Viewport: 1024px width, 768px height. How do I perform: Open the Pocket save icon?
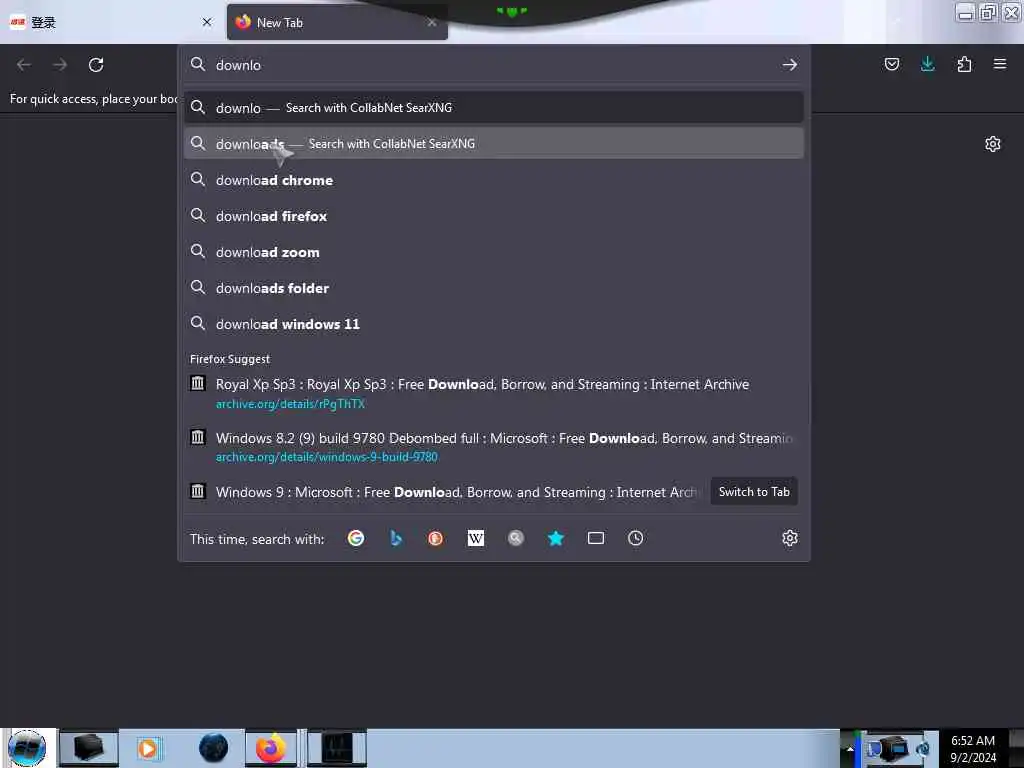coord(891,64)
